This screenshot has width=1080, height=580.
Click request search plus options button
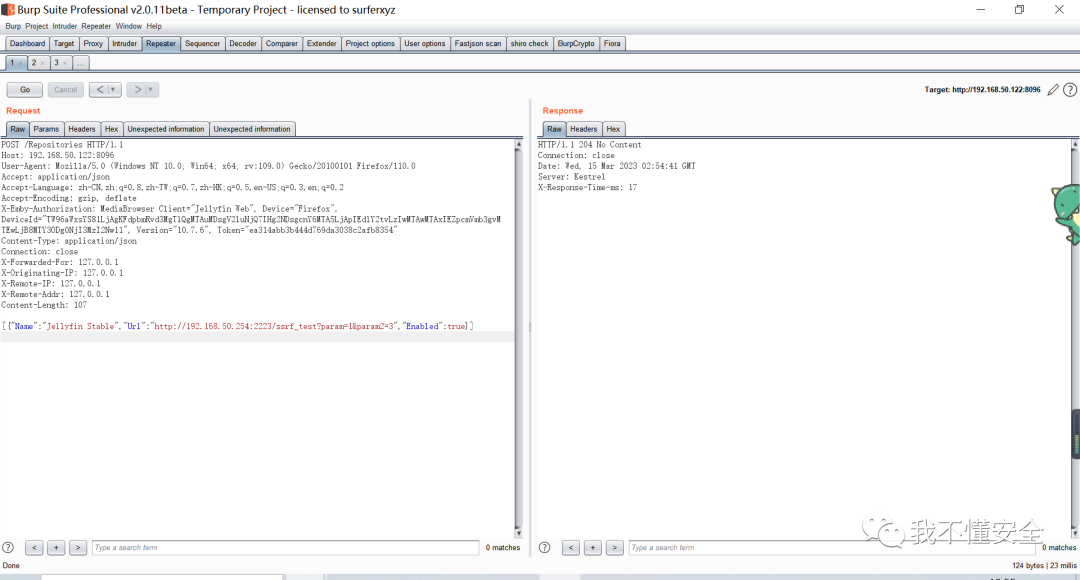point(56,548)
